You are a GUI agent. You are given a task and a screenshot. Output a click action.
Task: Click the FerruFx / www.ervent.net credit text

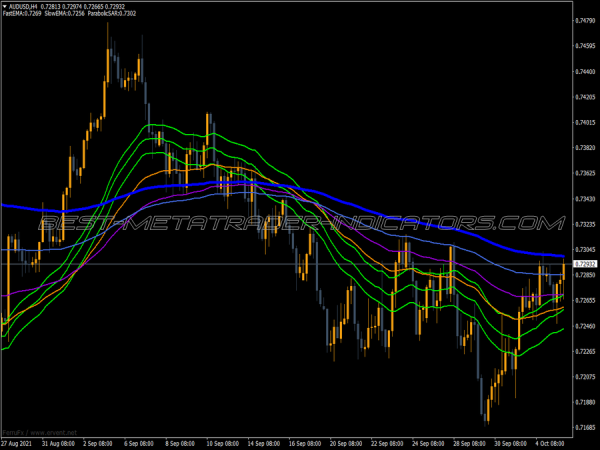(40, 433)
